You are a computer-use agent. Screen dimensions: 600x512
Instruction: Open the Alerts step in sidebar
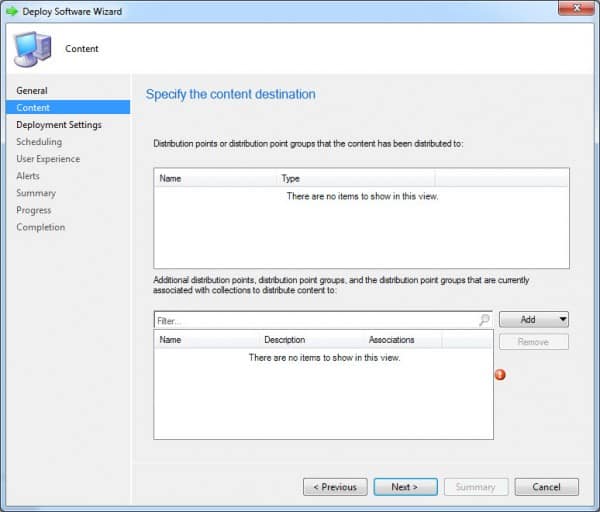(28, 176)
